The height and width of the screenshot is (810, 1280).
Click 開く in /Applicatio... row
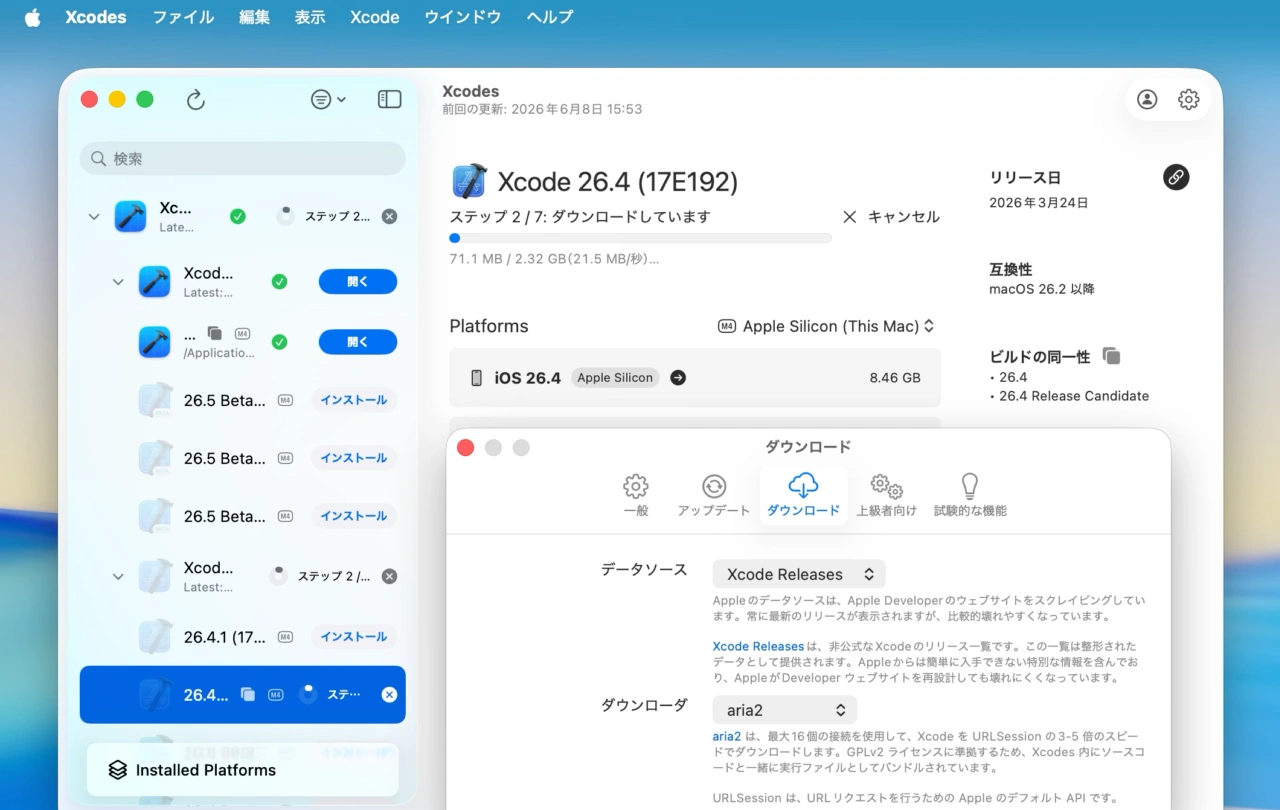pyautogui.click(x=358, y=342)
